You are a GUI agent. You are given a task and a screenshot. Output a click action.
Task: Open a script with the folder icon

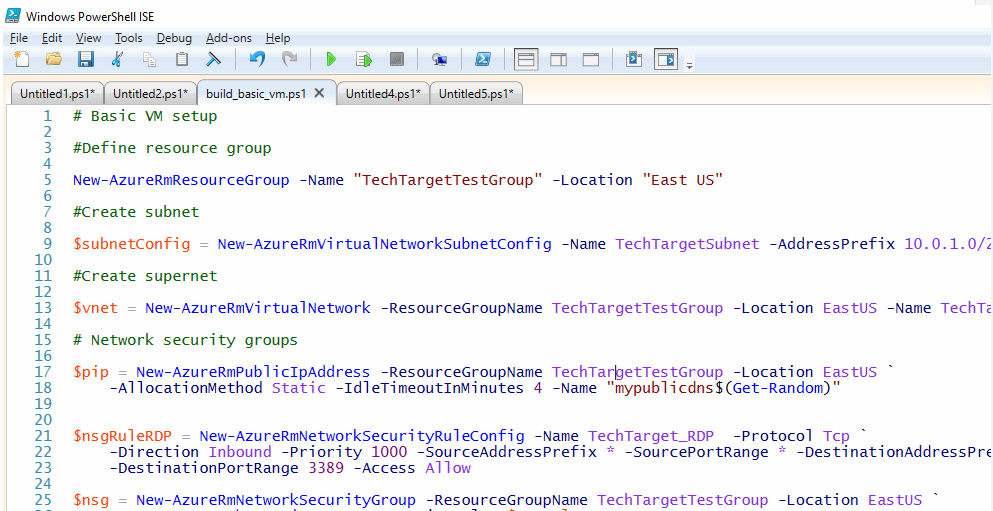pyautogui.click(x=54, y=60)
